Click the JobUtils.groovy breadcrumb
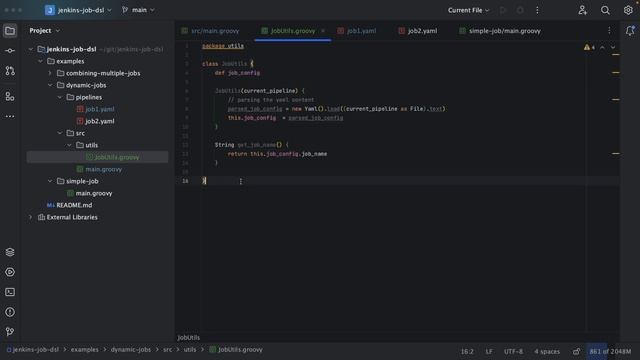The image size is (640, 360). click(x=236, y=350)
